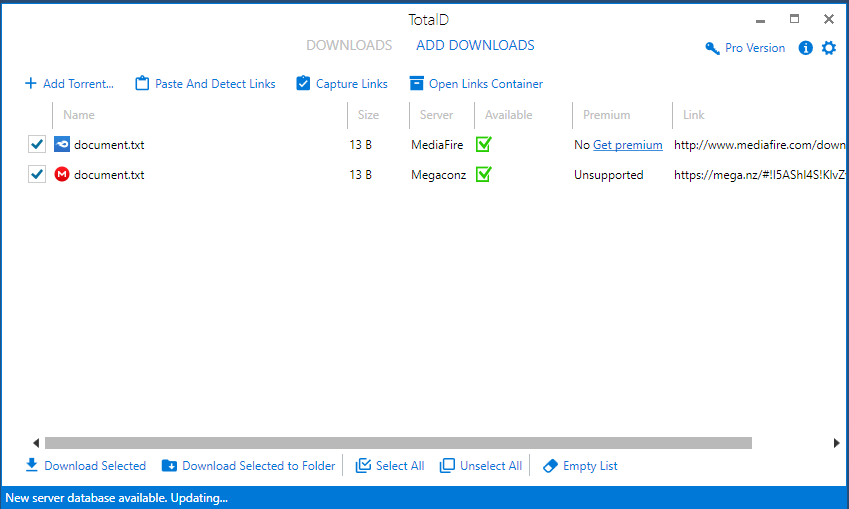Click the status bar updating message
Viewport: 849px width, 509px height.
point(116,498)
